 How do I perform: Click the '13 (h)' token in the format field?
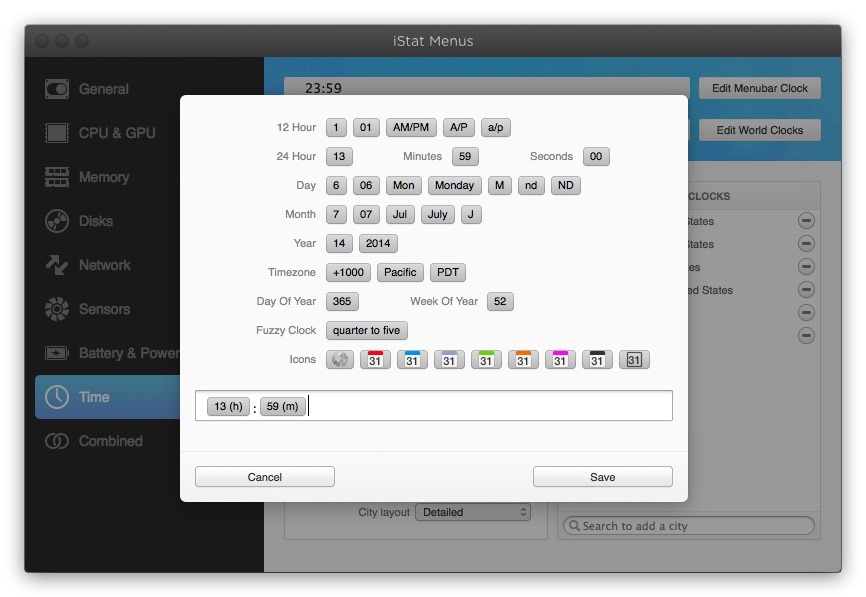coord(228,406)
